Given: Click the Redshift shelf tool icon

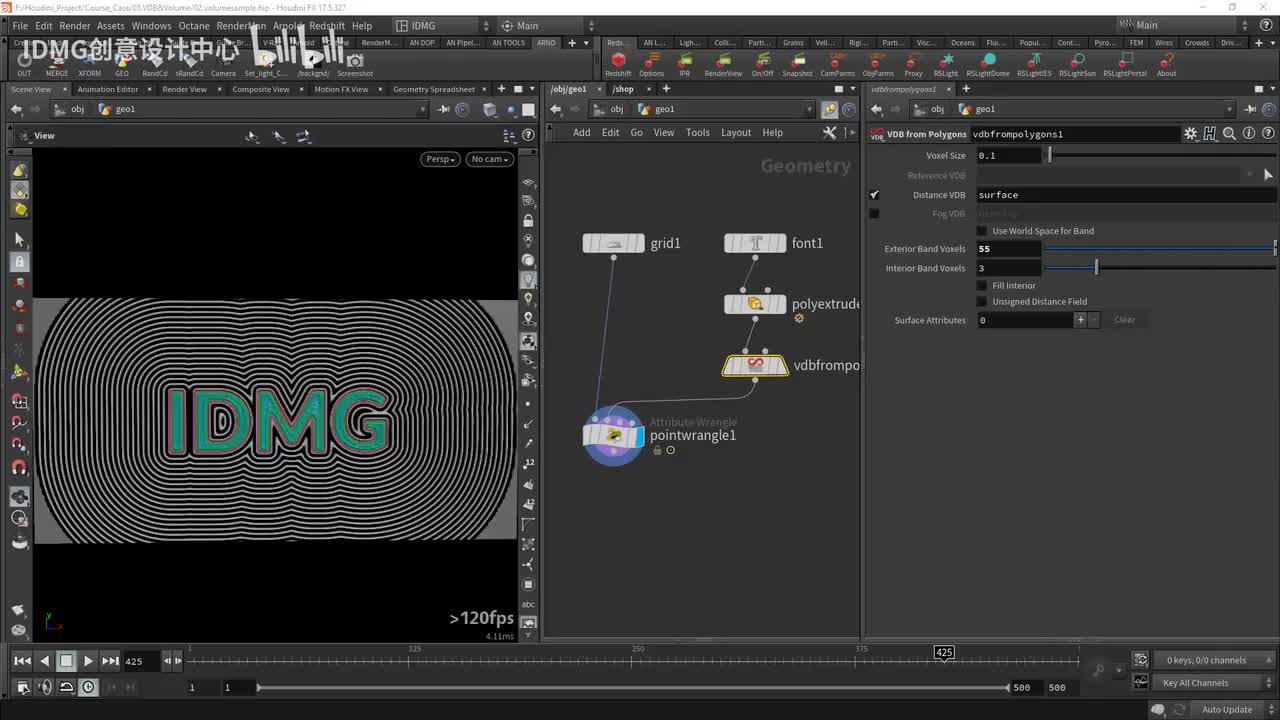Looking at the screenshot, I should coord(618,60).
